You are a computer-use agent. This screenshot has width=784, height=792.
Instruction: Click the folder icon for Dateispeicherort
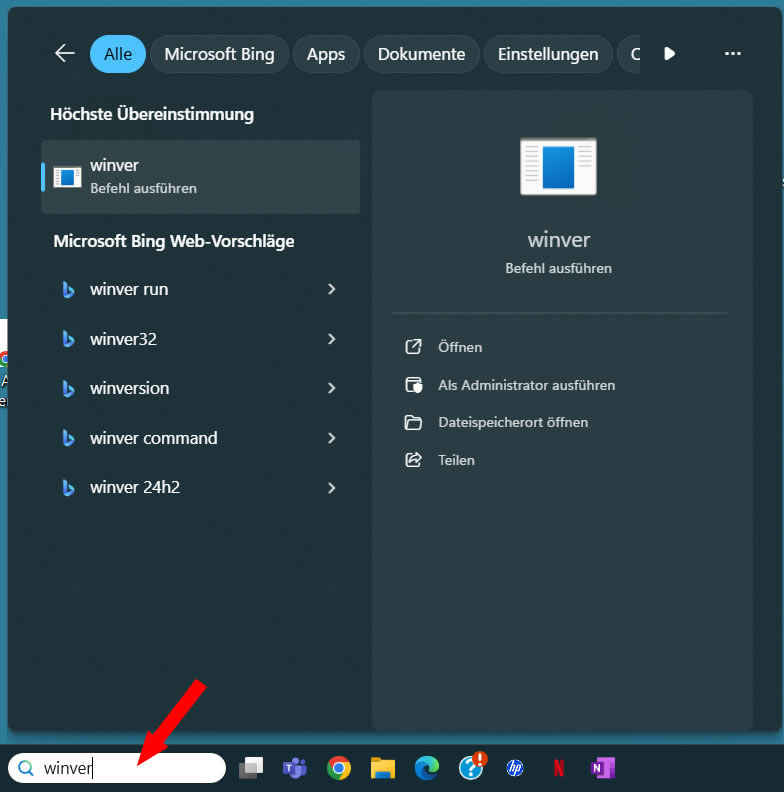pos(413,422)
